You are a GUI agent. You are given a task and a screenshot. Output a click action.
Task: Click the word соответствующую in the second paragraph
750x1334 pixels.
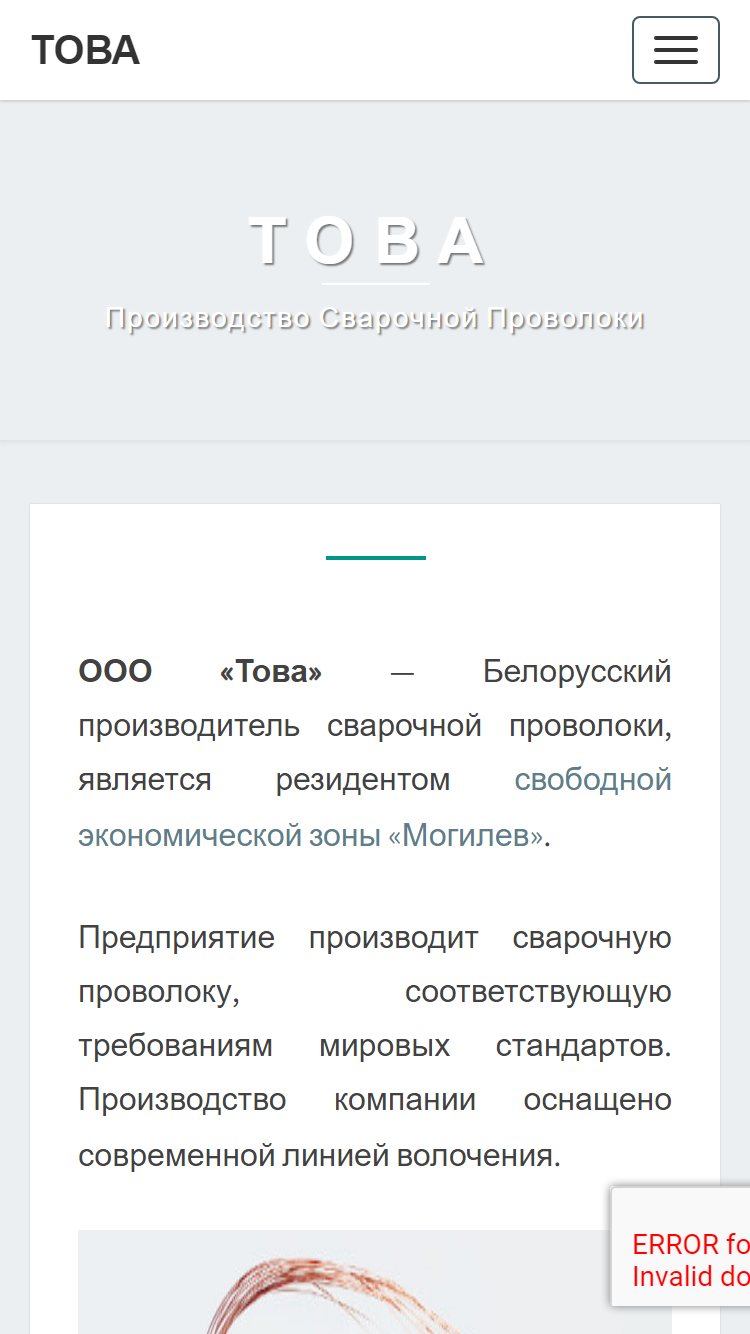pos(538,992)
